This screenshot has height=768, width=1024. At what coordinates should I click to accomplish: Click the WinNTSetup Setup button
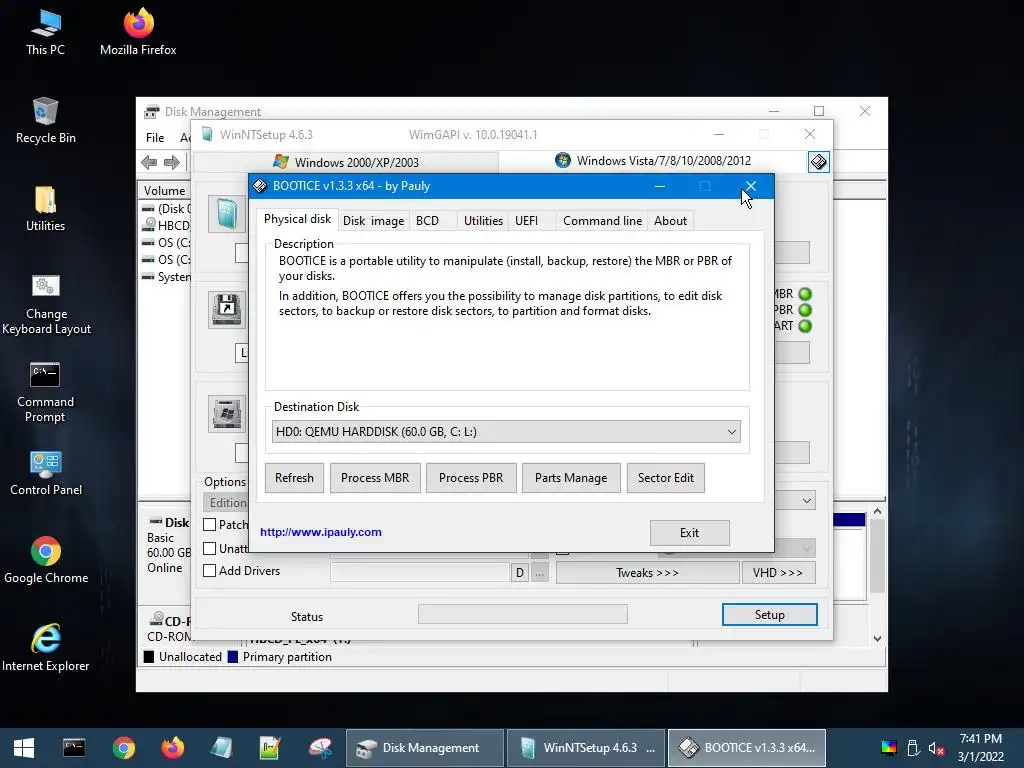coord(769,615)
